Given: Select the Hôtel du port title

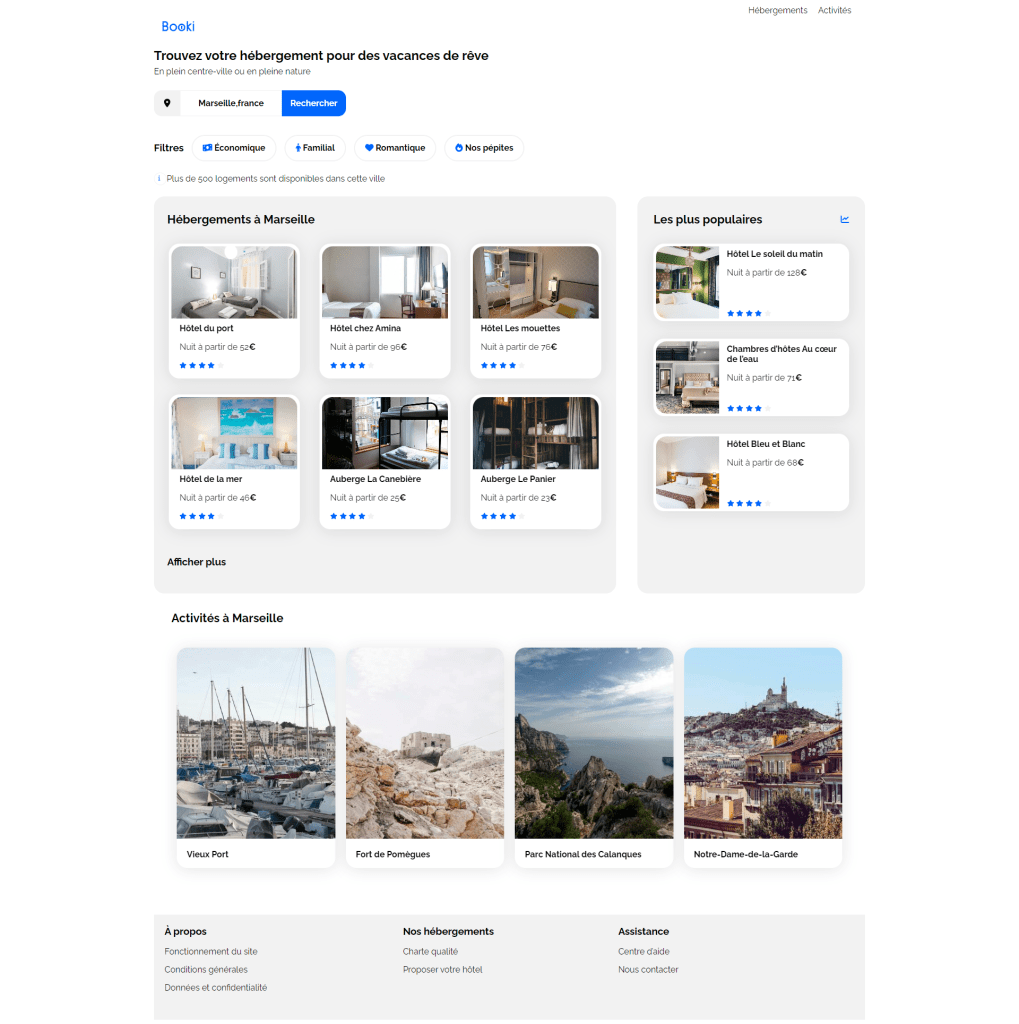Looking at the screenshot, I should click(x=206, y=328).
